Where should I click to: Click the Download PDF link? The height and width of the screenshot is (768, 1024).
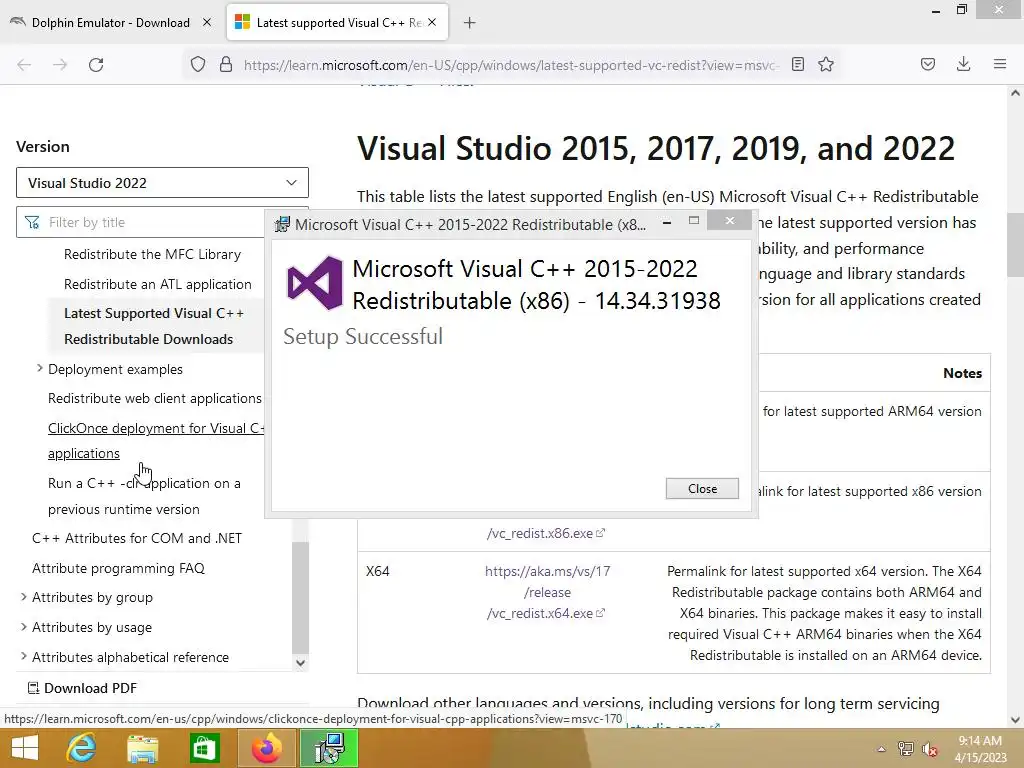tap(82, 688)
